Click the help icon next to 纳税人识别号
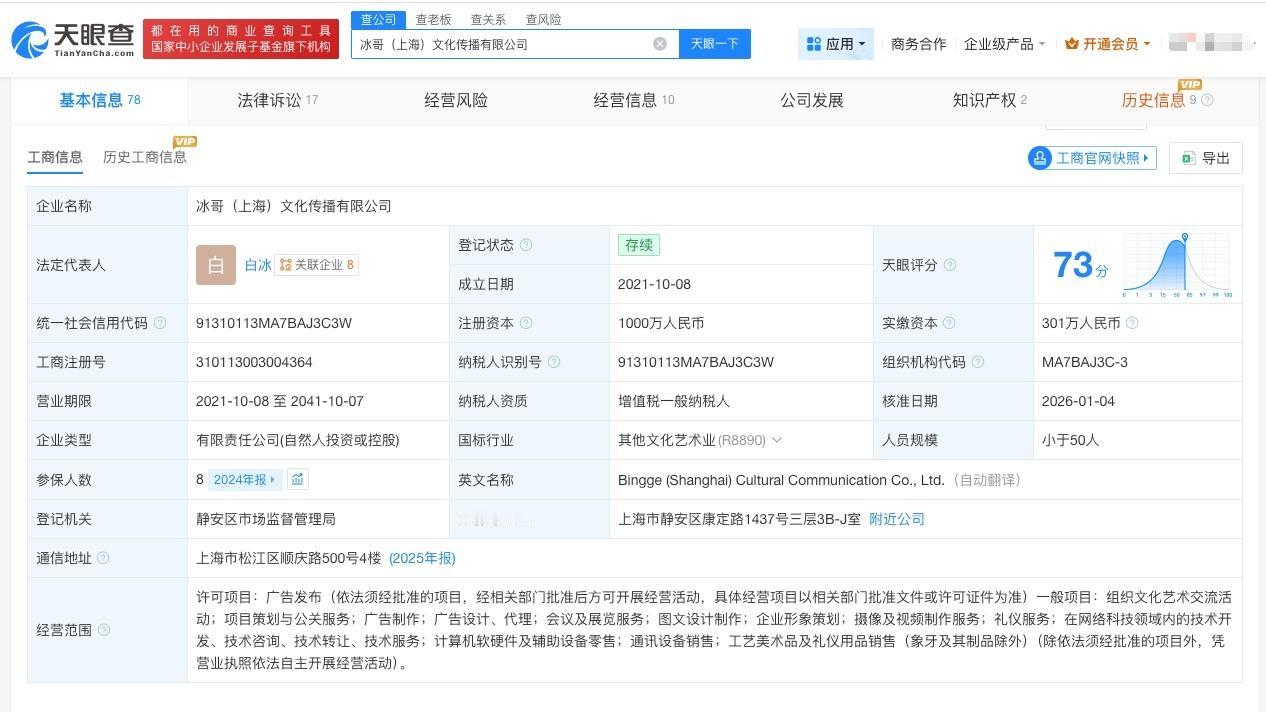1266x712 pixels. (554, 362)
